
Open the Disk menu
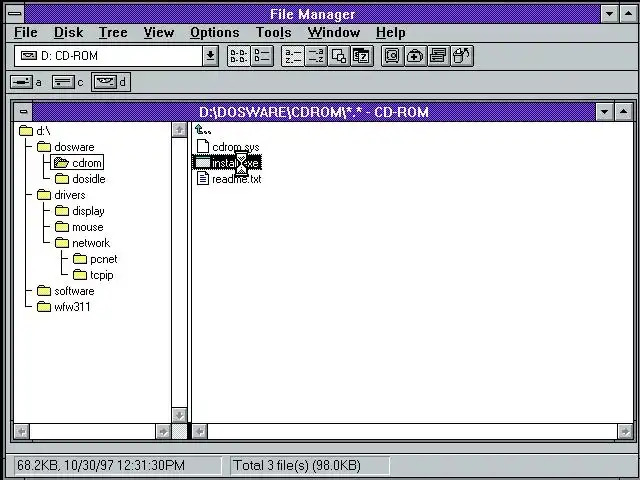(69, 33)
